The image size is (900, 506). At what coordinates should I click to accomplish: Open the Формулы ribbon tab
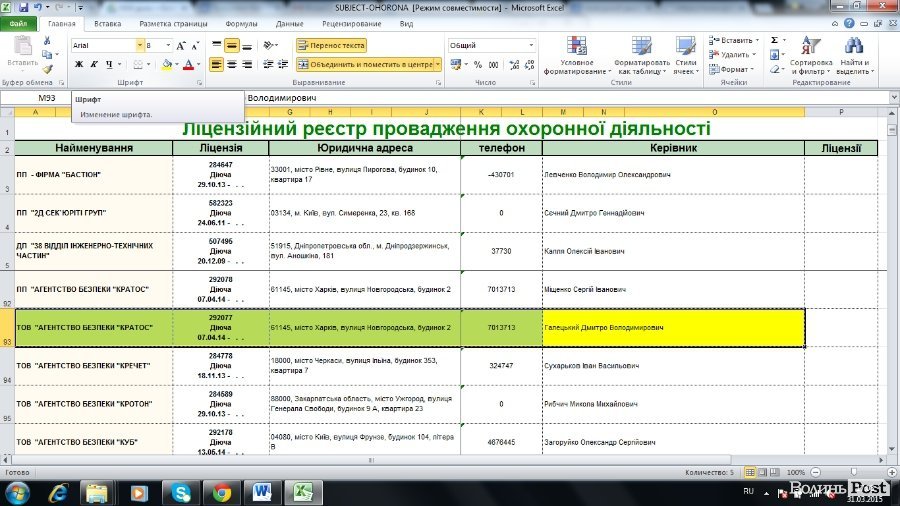[241, 23]
